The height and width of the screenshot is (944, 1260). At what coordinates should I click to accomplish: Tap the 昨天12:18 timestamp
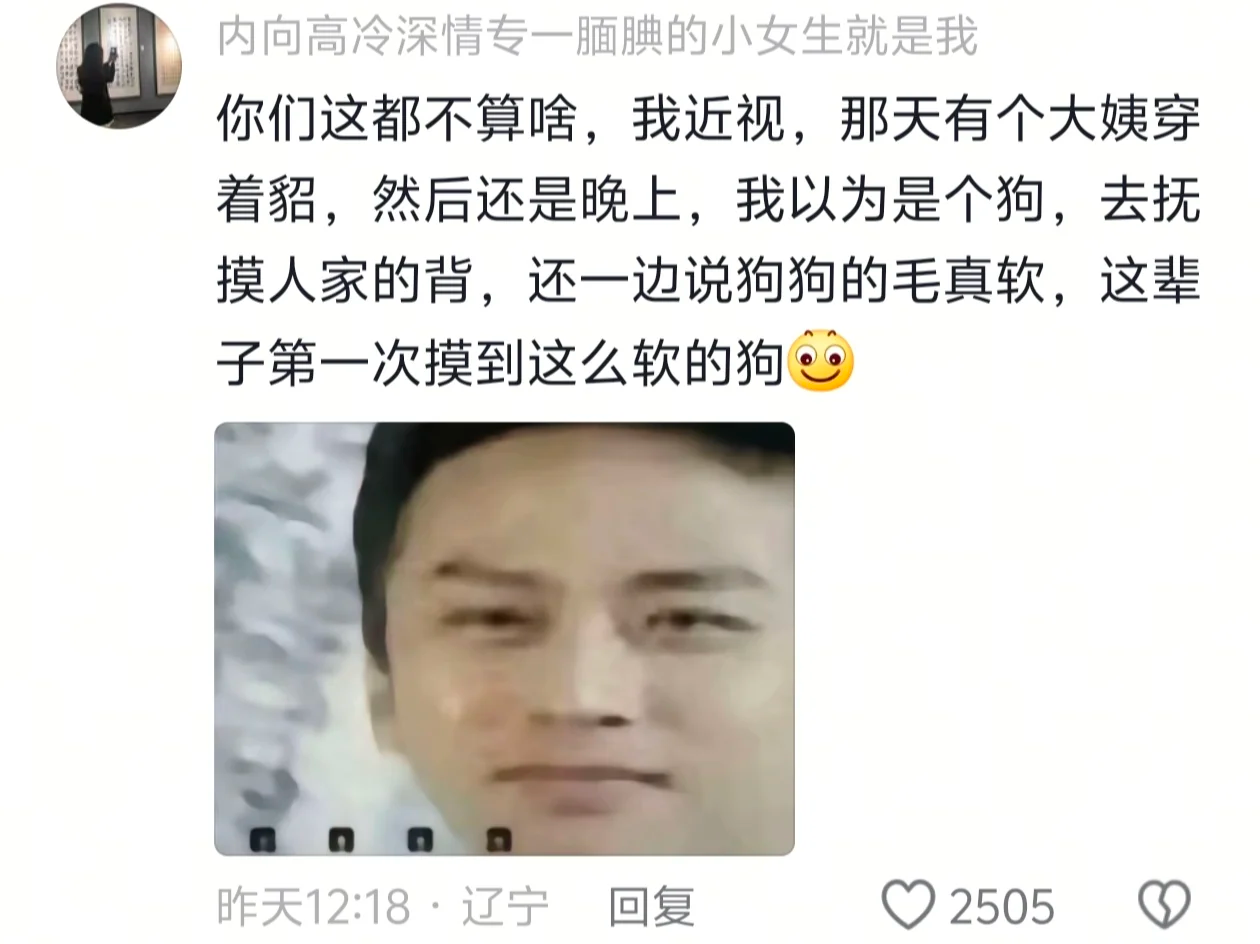pos(314,907)
